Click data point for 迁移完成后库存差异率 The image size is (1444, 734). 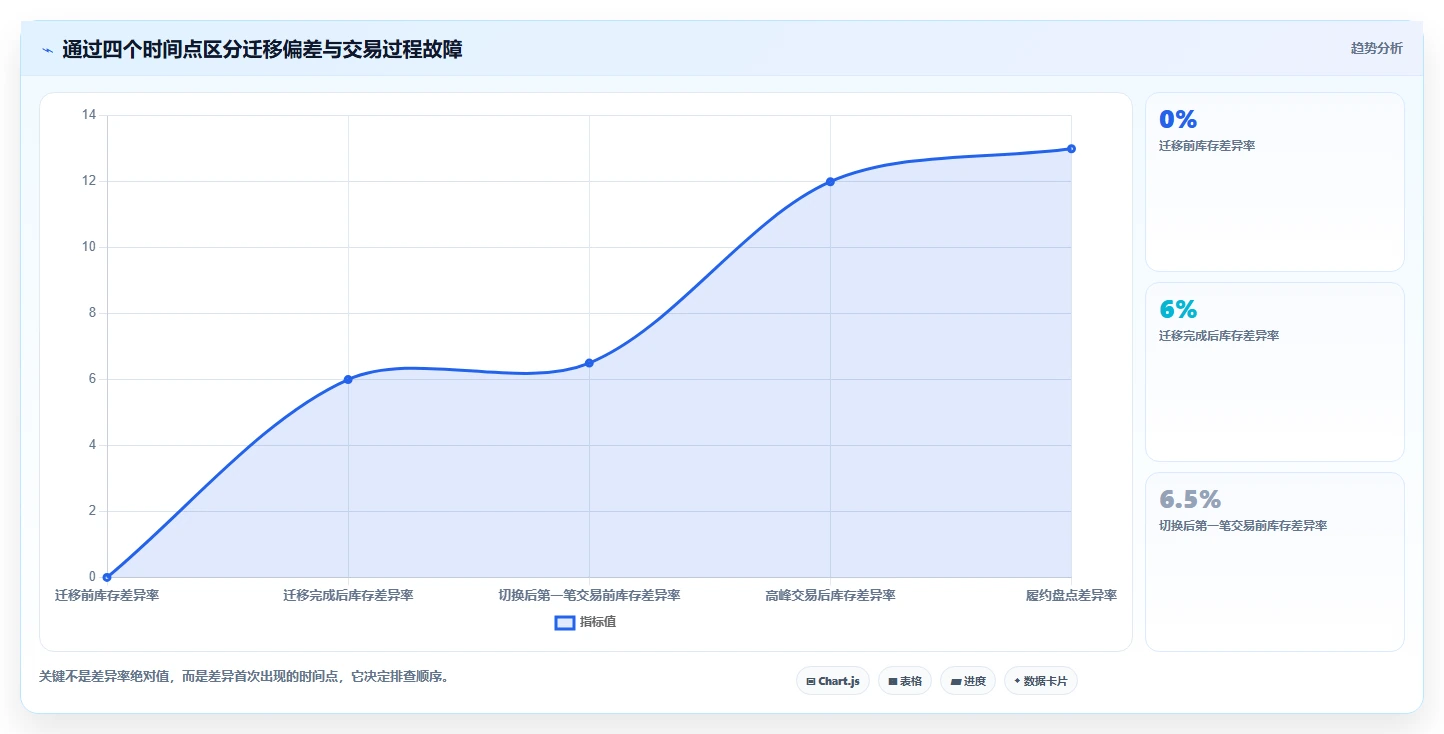click(x=348, y=379)
